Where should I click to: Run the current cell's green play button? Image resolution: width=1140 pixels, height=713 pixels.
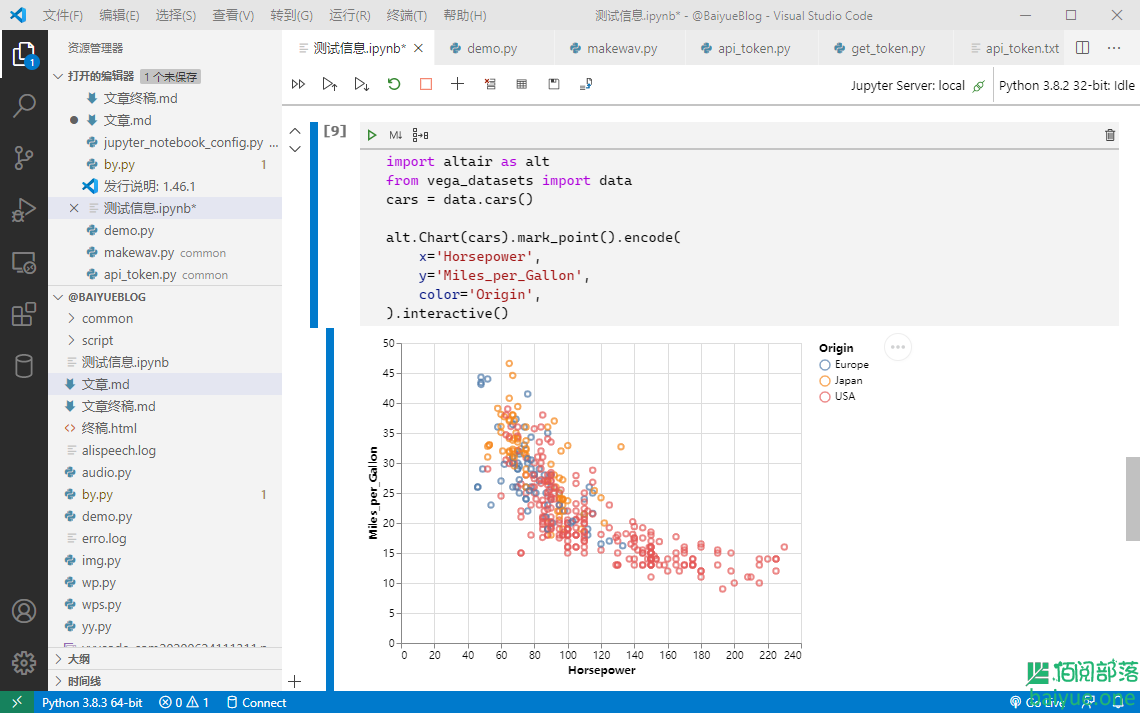tap(371, 134)
